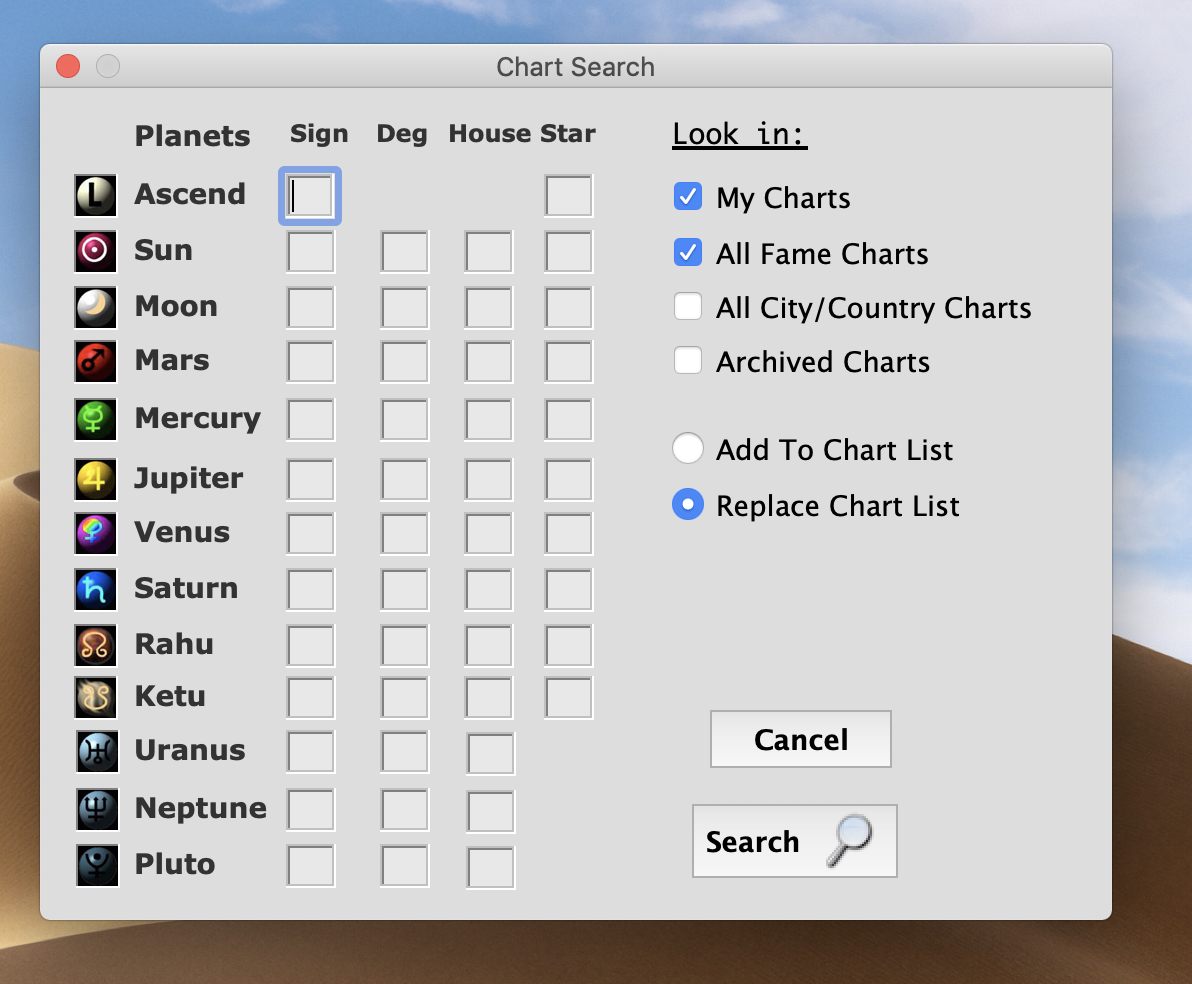Click the Neptune trident icon
1192x984 pixels.
point(97,809)
